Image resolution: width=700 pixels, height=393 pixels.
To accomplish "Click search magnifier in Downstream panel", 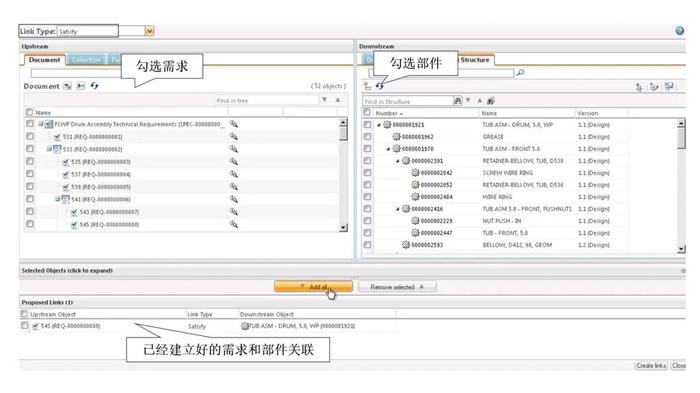I will 520,73.
